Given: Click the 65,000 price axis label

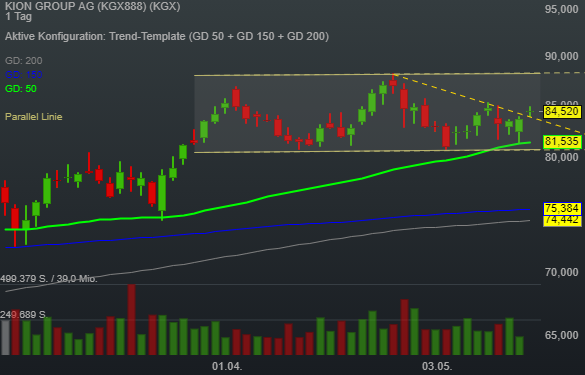Looking at the screenshot, I should click(x=561, y=335).
